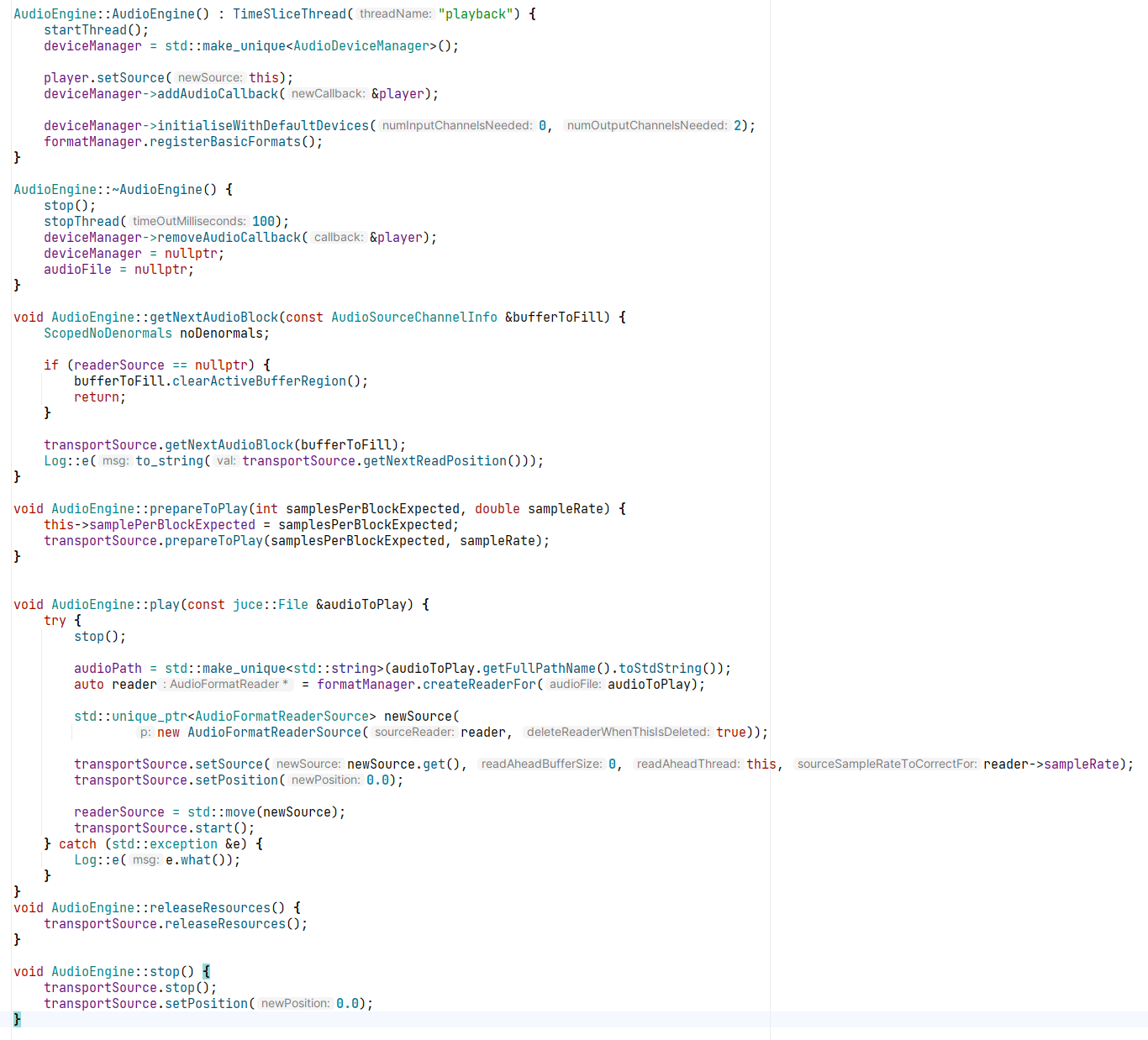Click transportSource.setSource call
This screenshot has width=1148, height=1040.
[168, 764]
